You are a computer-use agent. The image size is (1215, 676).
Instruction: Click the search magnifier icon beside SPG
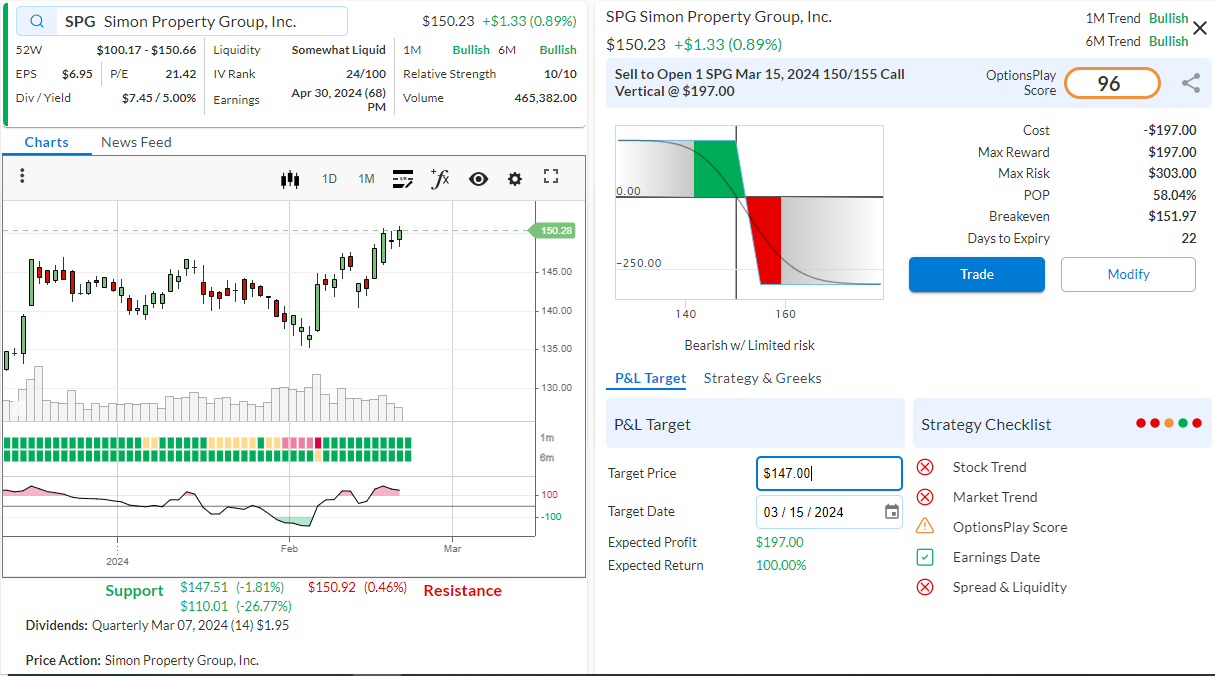point(37,22)
